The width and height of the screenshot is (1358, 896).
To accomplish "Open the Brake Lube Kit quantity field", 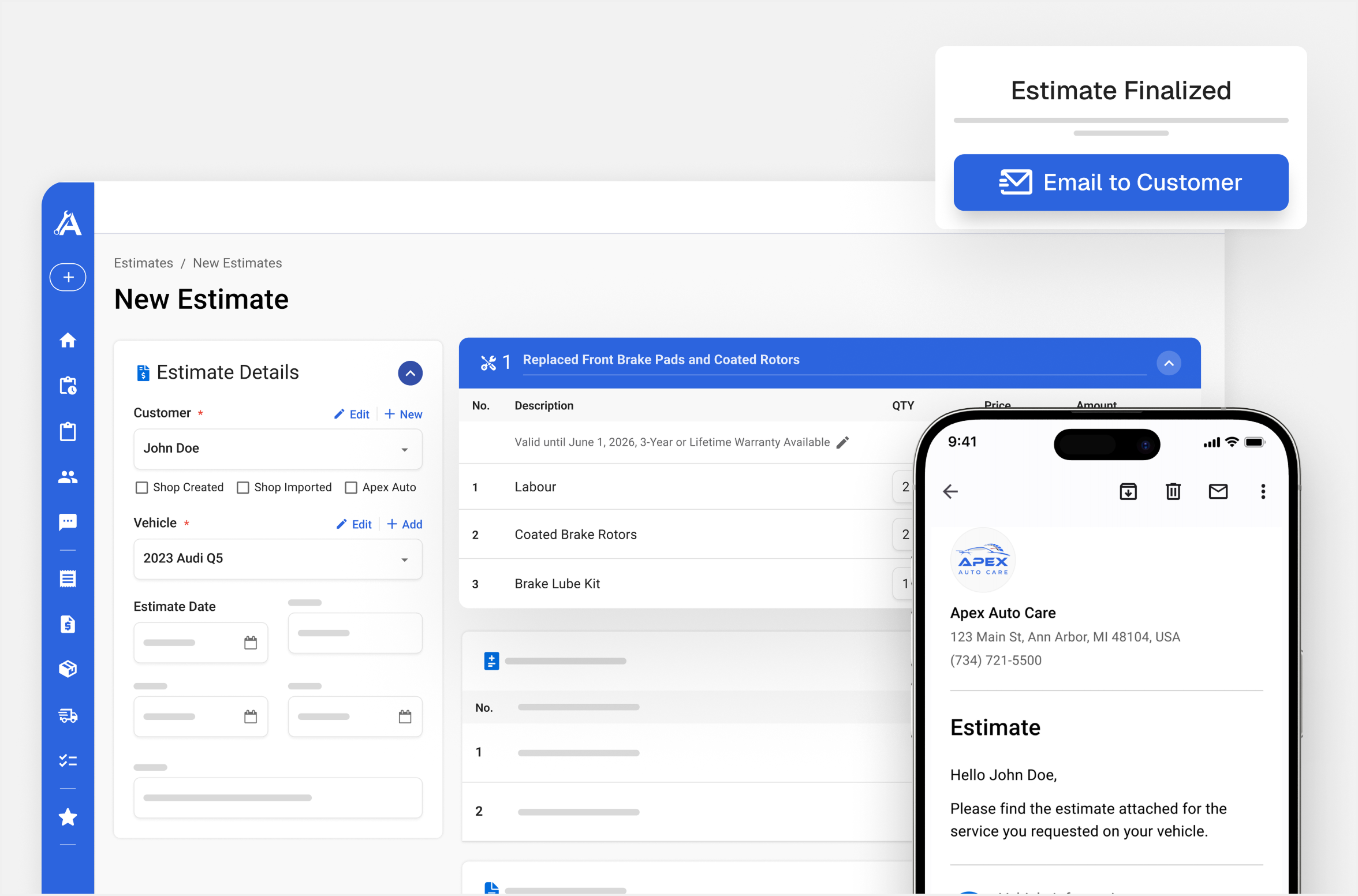I will coord(904,584).
